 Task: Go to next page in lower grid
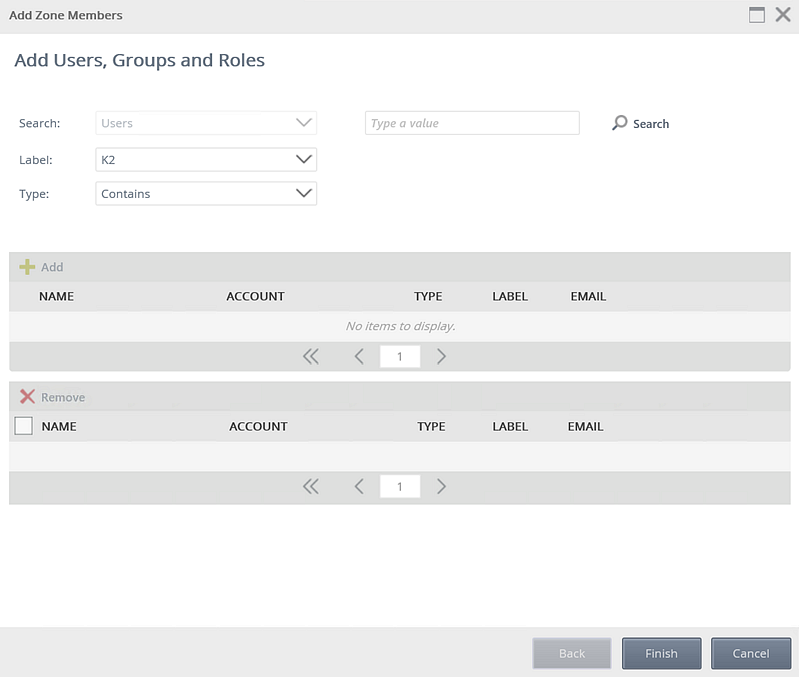(441, 487)
